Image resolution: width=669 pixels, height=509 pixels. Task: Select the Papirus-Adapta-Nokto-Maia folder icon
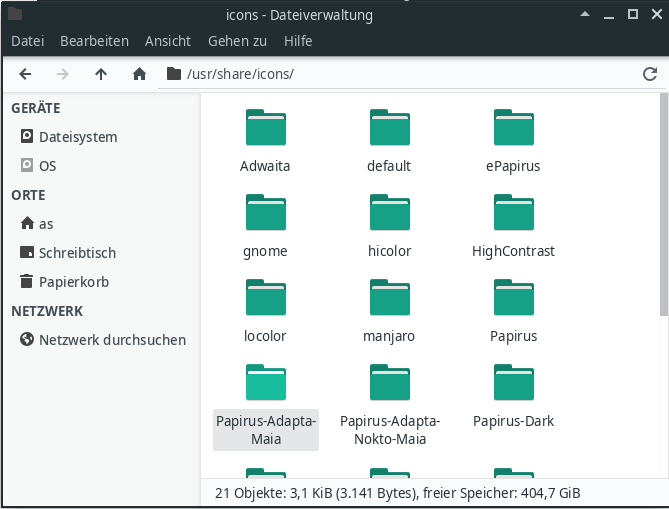(x=390, y=382)
